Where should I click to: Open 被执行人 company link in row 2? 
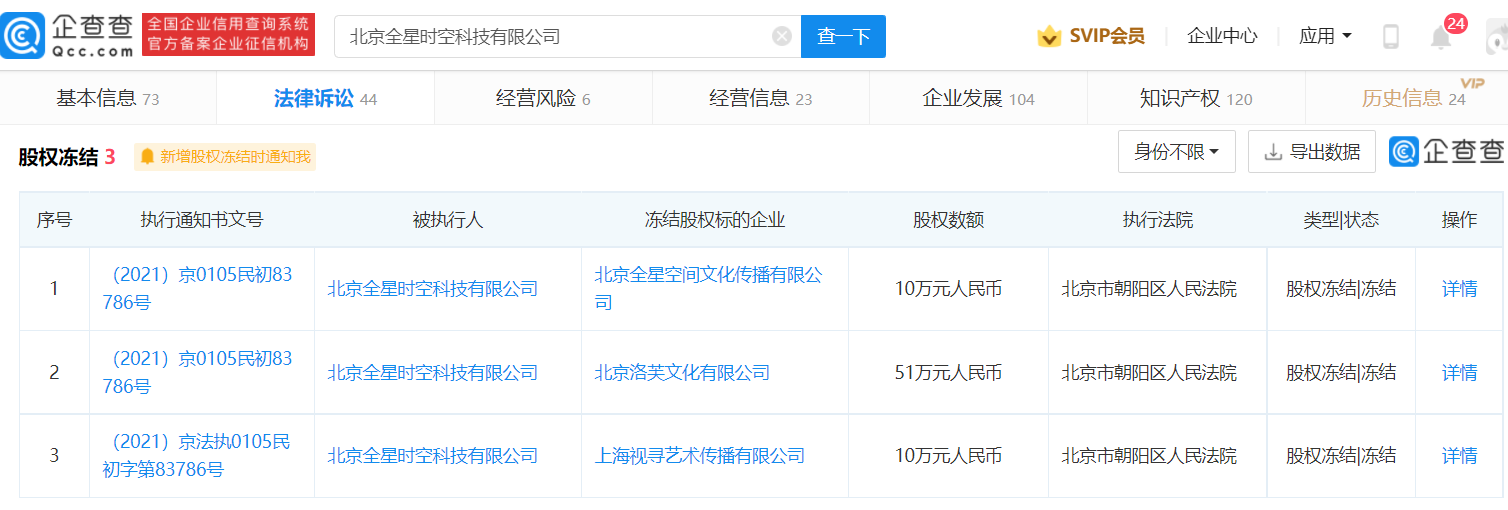[433, 373]
